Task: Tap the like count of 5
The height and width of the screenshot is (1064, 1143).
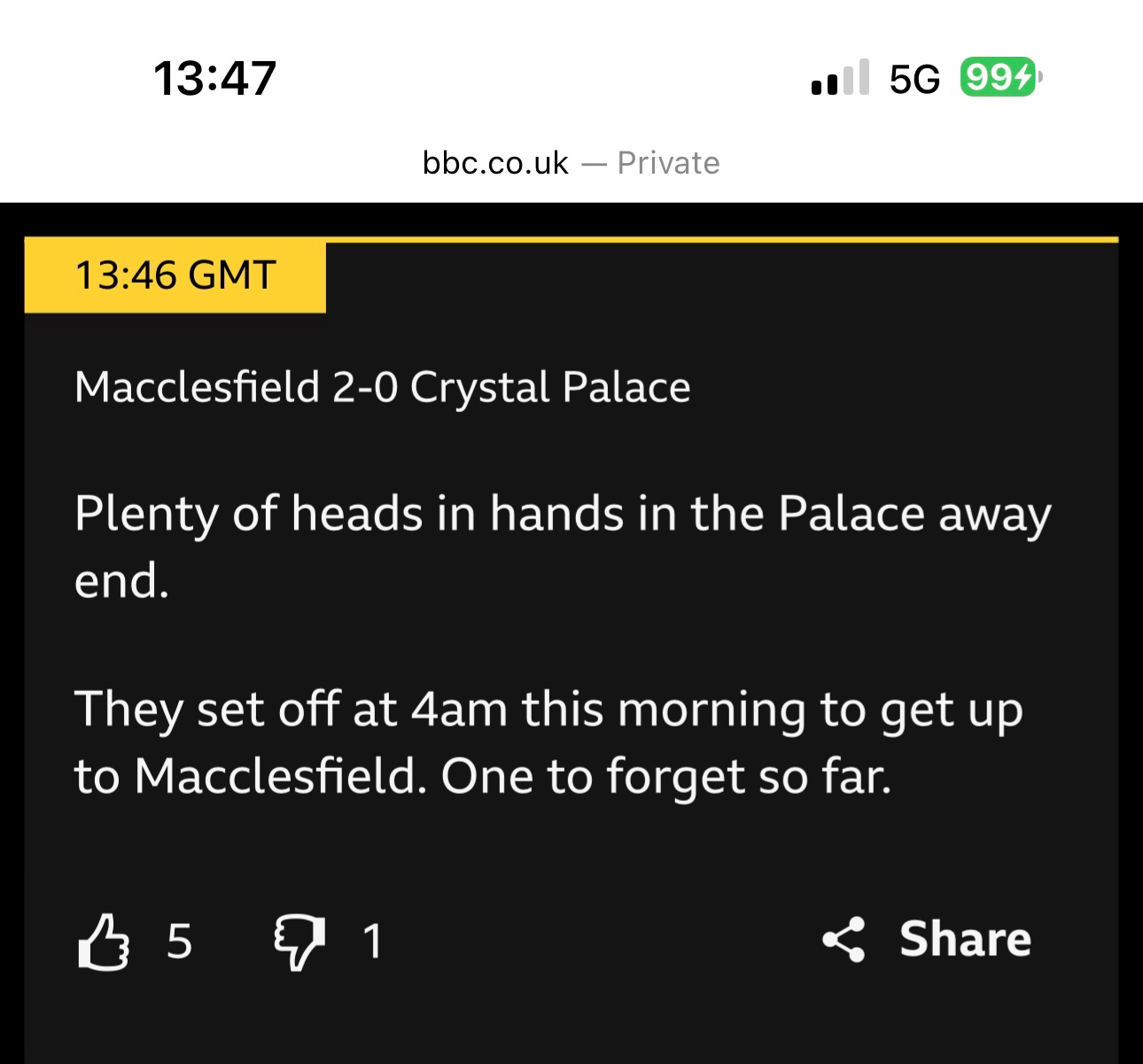Action: coord(179,941)
